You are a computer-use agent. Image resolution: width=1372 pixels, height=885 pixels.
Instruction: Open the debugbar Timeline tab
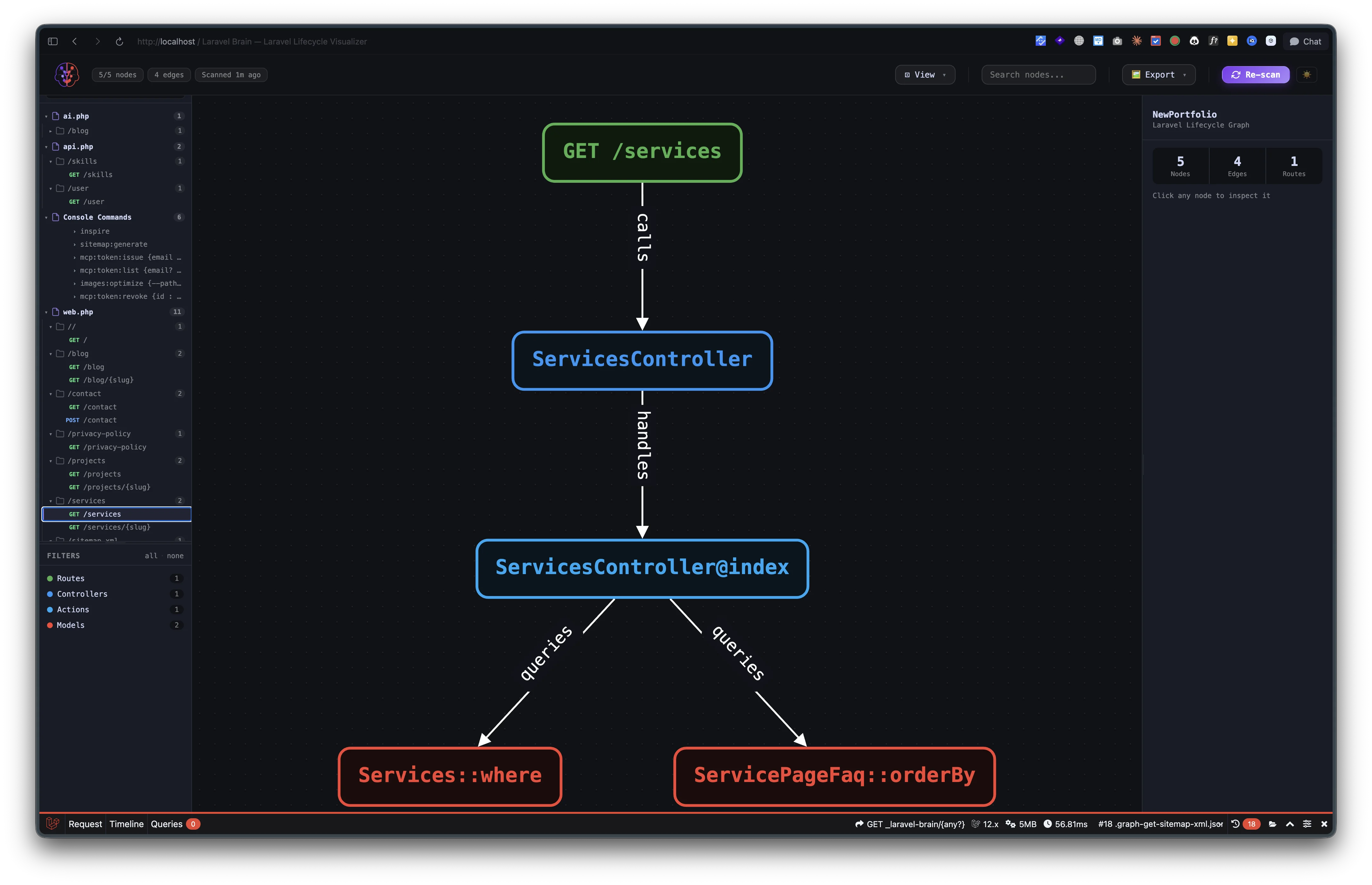pyautogui.click(x=127, y=824)
